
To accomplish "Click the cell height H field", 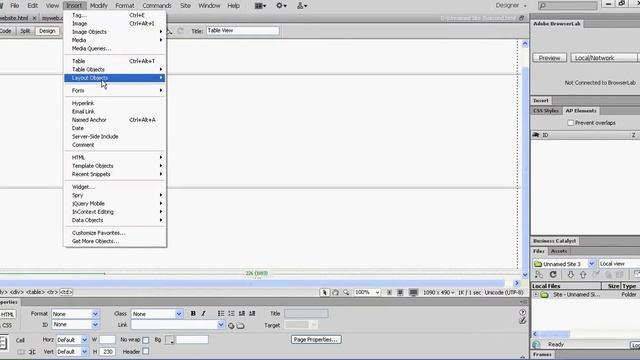I will click(107, 351).
